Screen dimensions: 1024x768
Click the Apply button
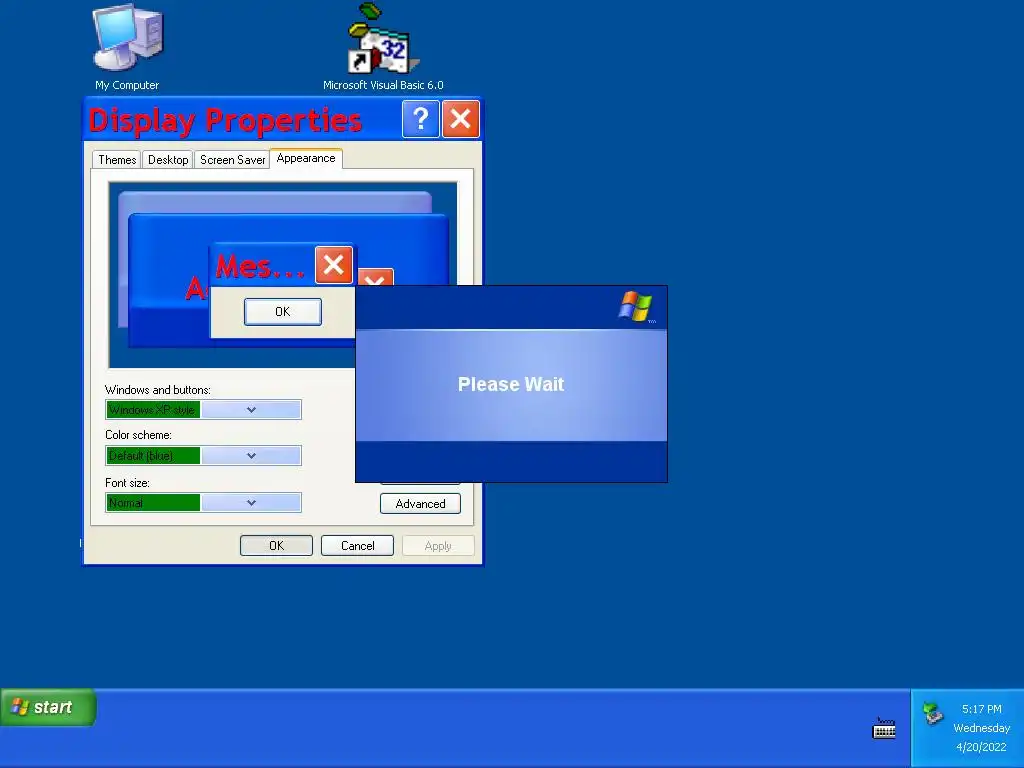click(x=438, y=546)
